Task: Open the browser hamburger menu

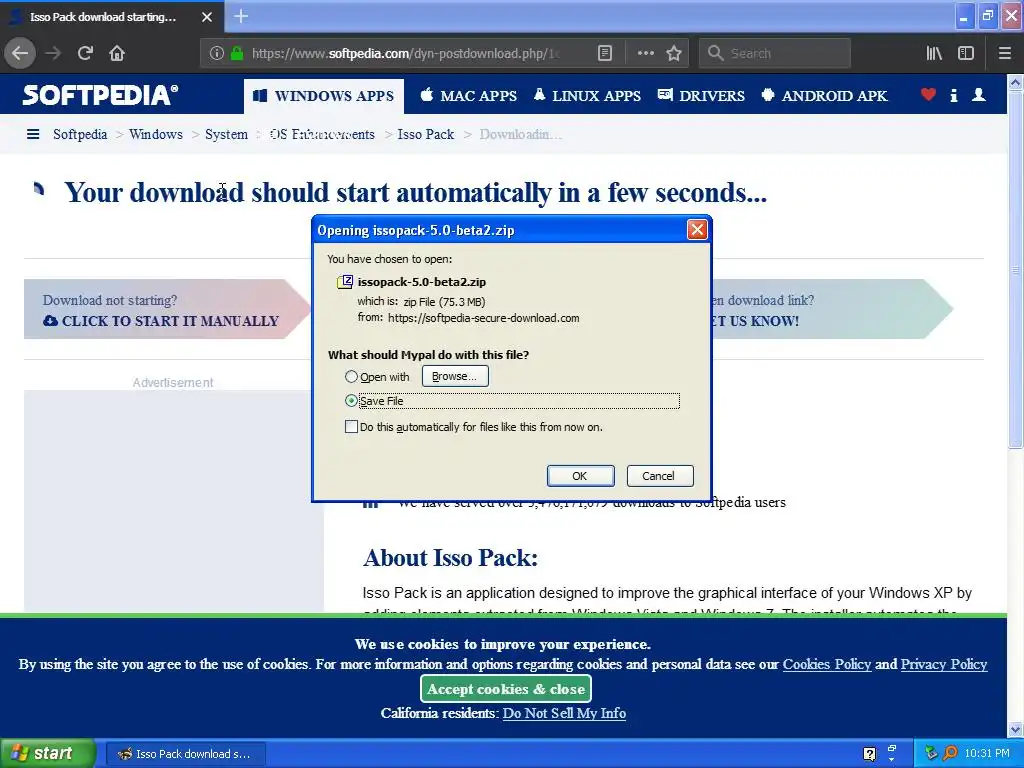Action: [x=1004, y=54]
